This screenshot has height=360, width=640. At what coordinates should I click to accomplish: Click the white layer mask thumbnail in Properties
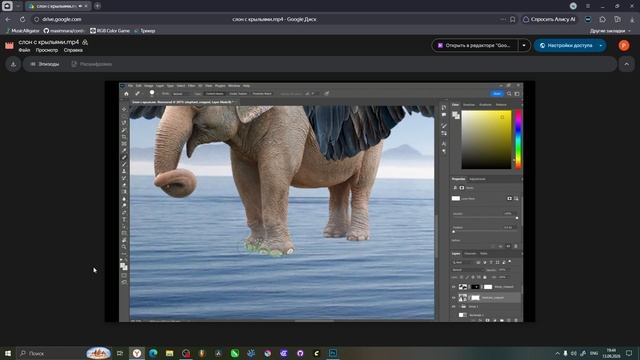click(x=456, y=198)
